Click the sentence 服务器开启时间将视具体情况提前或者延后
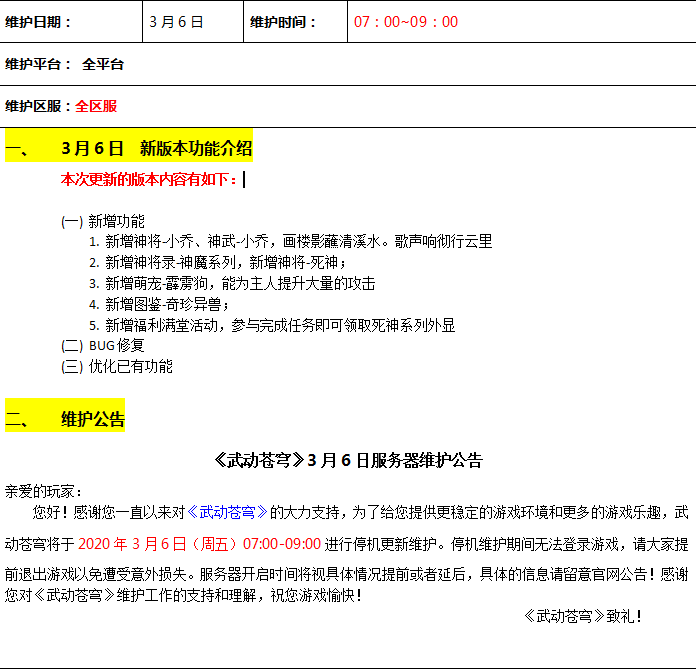Image resolution: width=696 pixels, height=670 pixels. pyautogui.click(x=332, y=575)
